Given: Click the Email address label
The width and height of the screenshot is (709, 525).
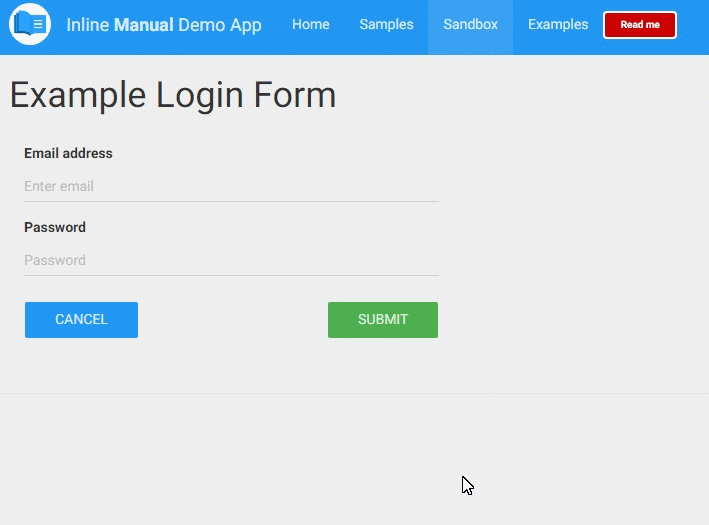Looking at the screenshot, I should pyautogui.click(x=68, y=153).
